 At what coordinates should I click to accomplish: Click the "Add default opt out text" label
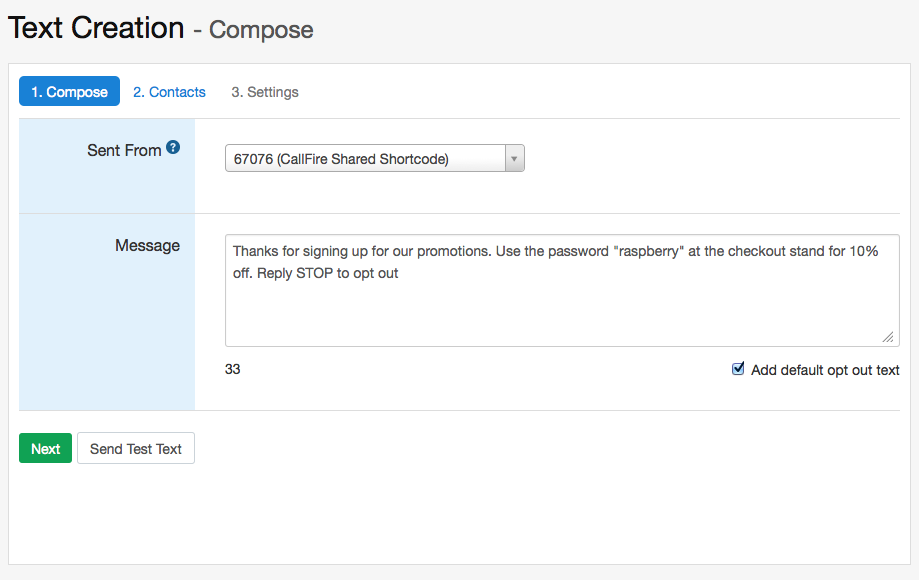[x=825, y=370]
